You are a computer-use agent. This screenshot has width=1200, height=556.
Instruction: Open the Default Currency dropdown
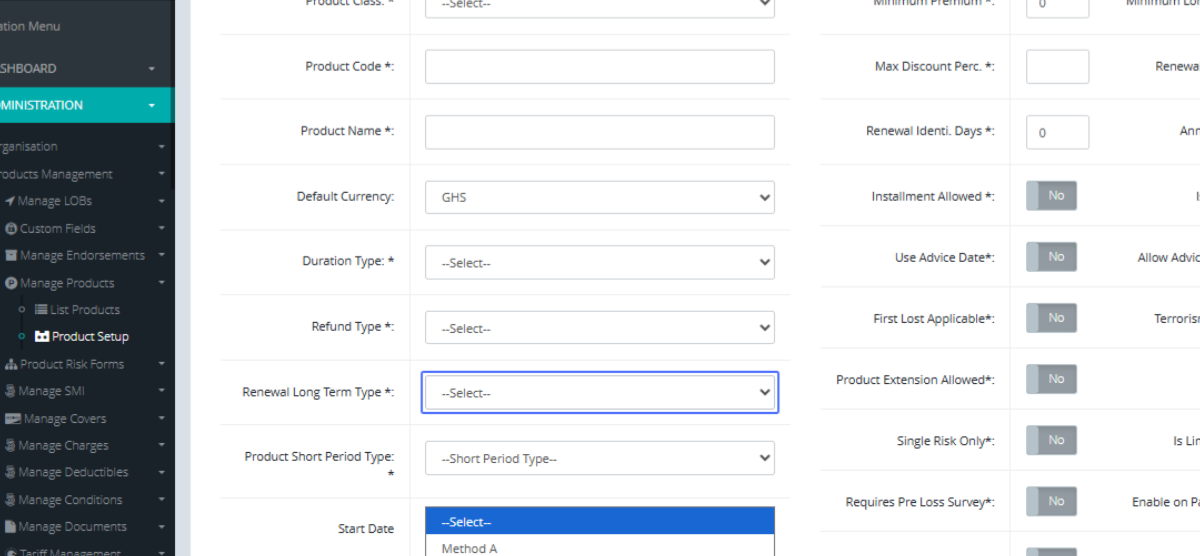[x=599, y=197]
